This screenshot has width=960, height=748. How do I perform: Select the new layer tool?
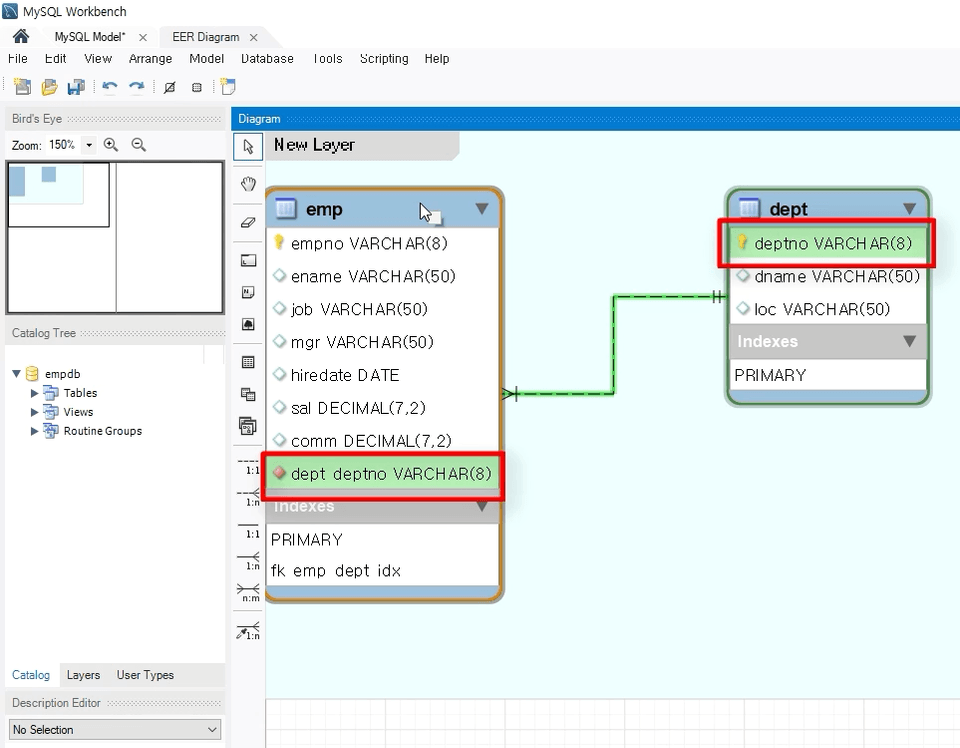(248, 261)
